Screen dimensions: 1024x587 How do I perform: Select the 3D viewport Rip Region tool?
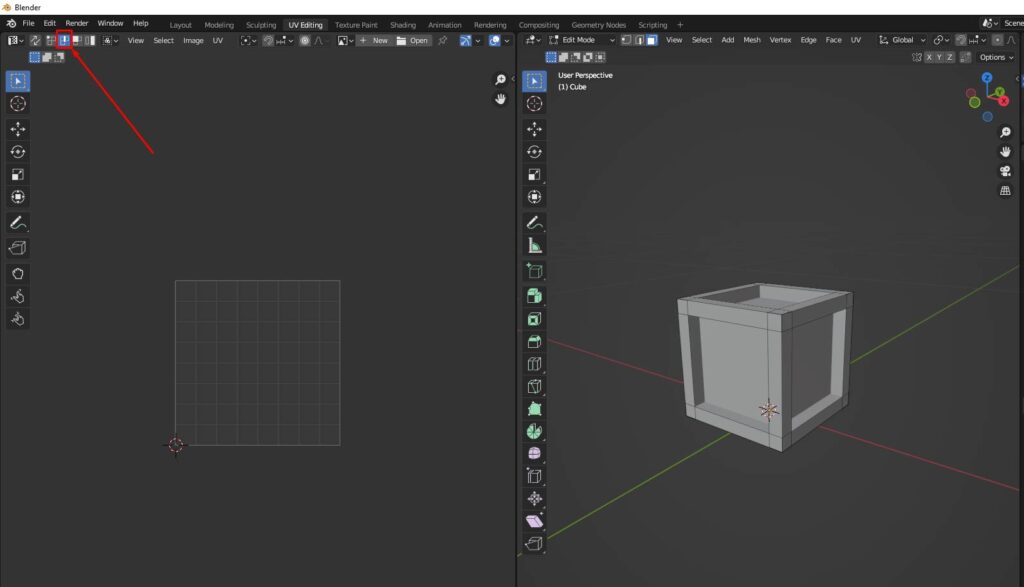[534, 543]
